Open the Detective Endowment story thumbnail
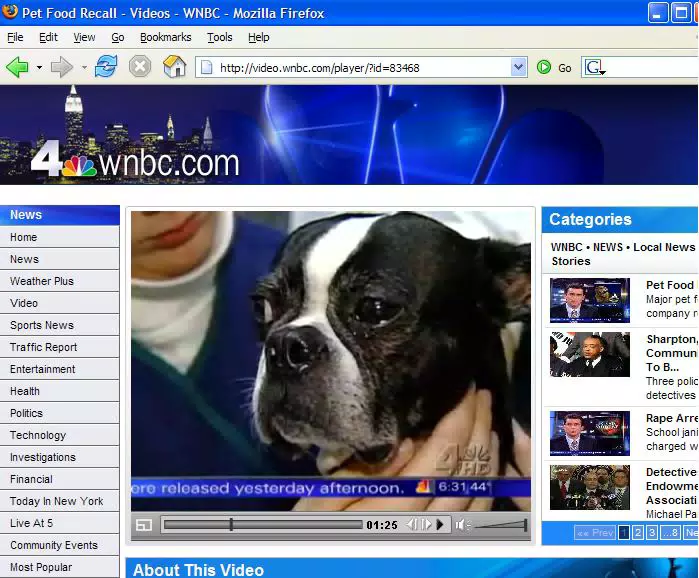 pyautogui.click(x=590, y=488)
